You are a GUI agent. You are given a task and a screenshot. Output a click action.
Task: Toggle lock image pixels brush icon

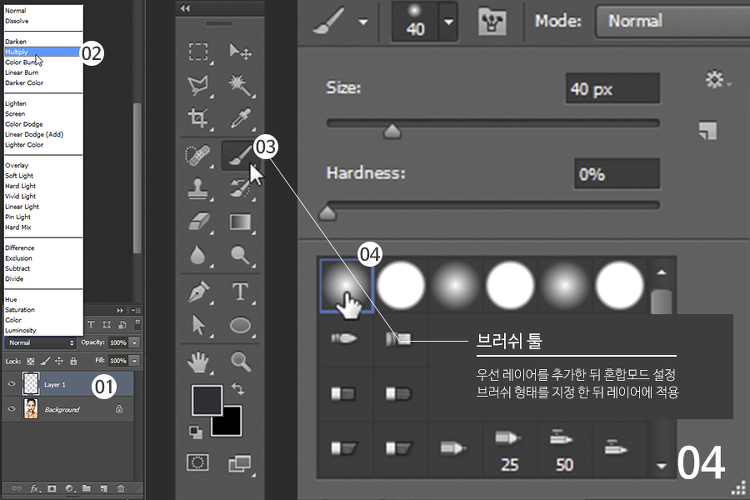pyautogui.click(x=45, y=361)
